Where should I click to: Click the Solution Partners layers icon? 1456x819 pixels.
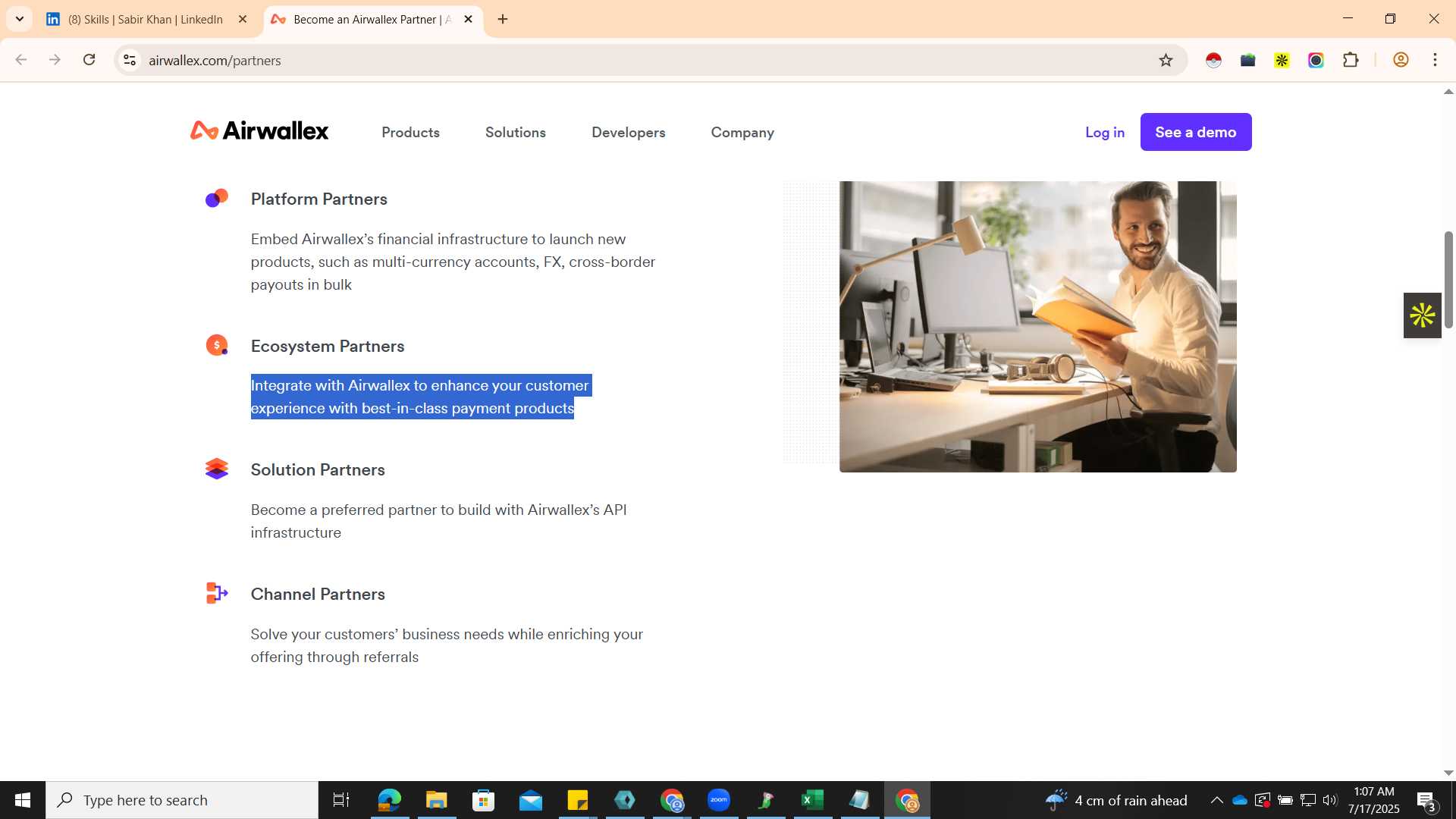coord(217,469)
